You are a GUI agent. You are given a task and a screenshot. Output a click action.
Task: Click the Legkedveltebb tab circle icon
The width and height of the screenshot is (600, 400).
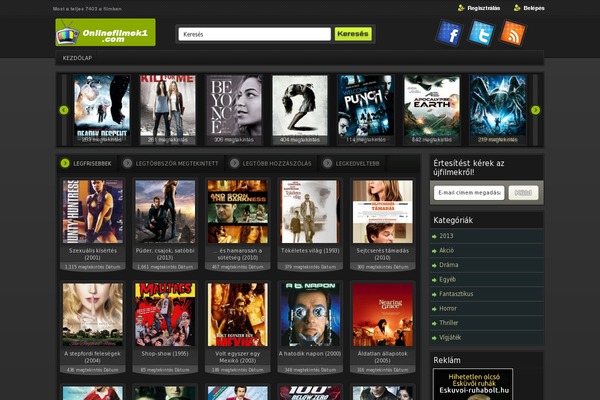tap(327, 163)
